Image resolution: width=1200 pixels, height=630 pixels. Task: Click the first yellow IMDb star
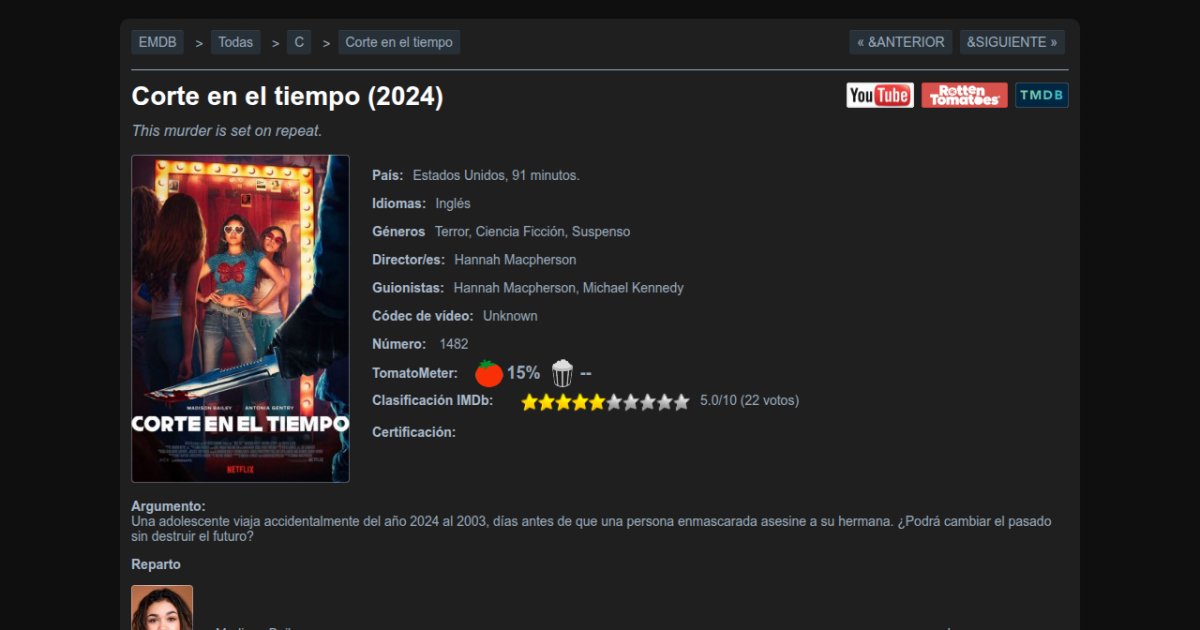point(530,402)
